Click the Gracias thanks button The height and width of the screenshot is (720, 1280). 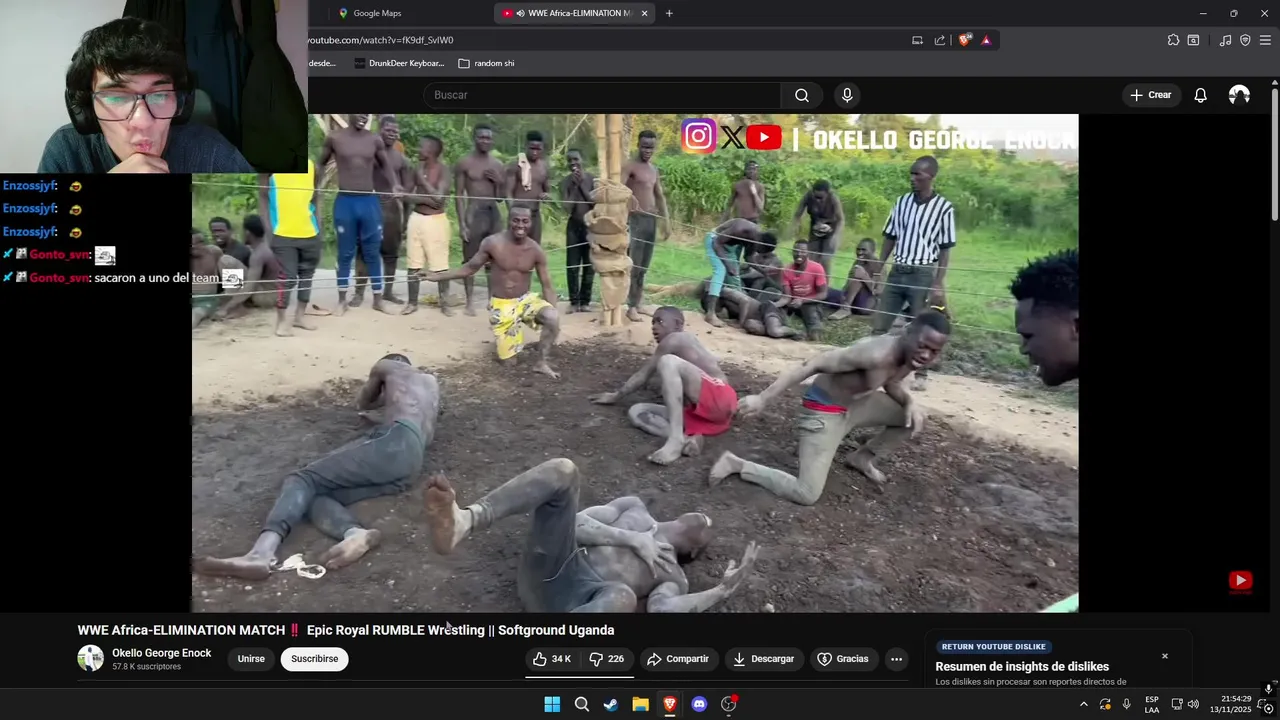(843, 659)
